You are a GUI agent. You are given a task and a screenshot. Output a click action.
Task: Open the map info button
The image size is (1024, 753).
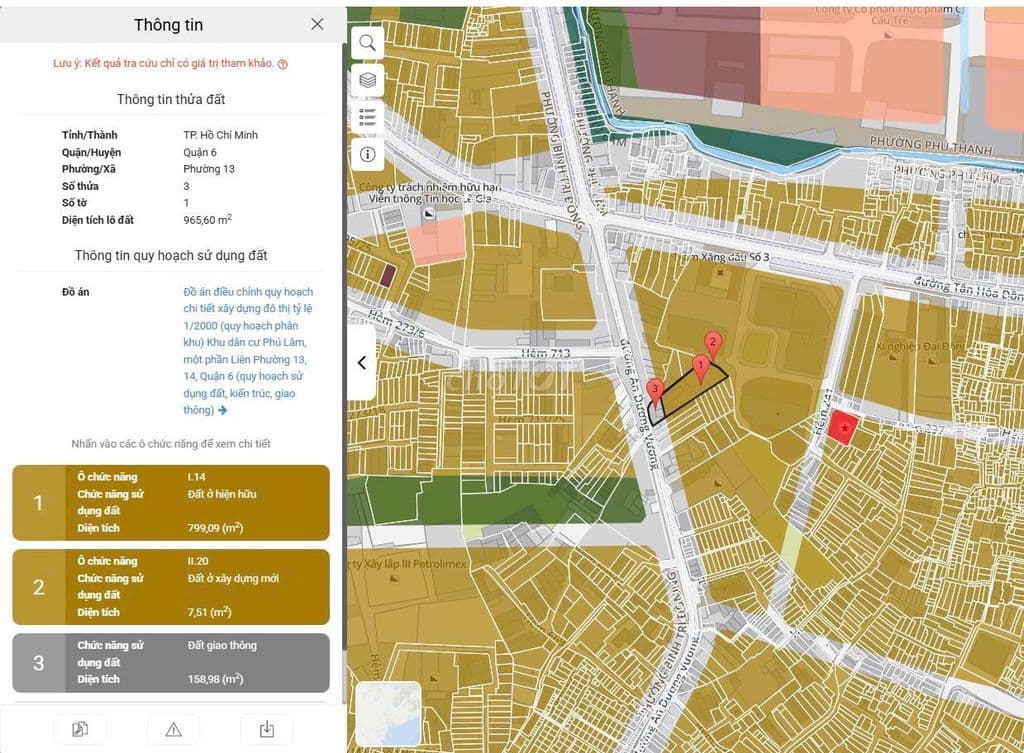click(x=368, y=154)
